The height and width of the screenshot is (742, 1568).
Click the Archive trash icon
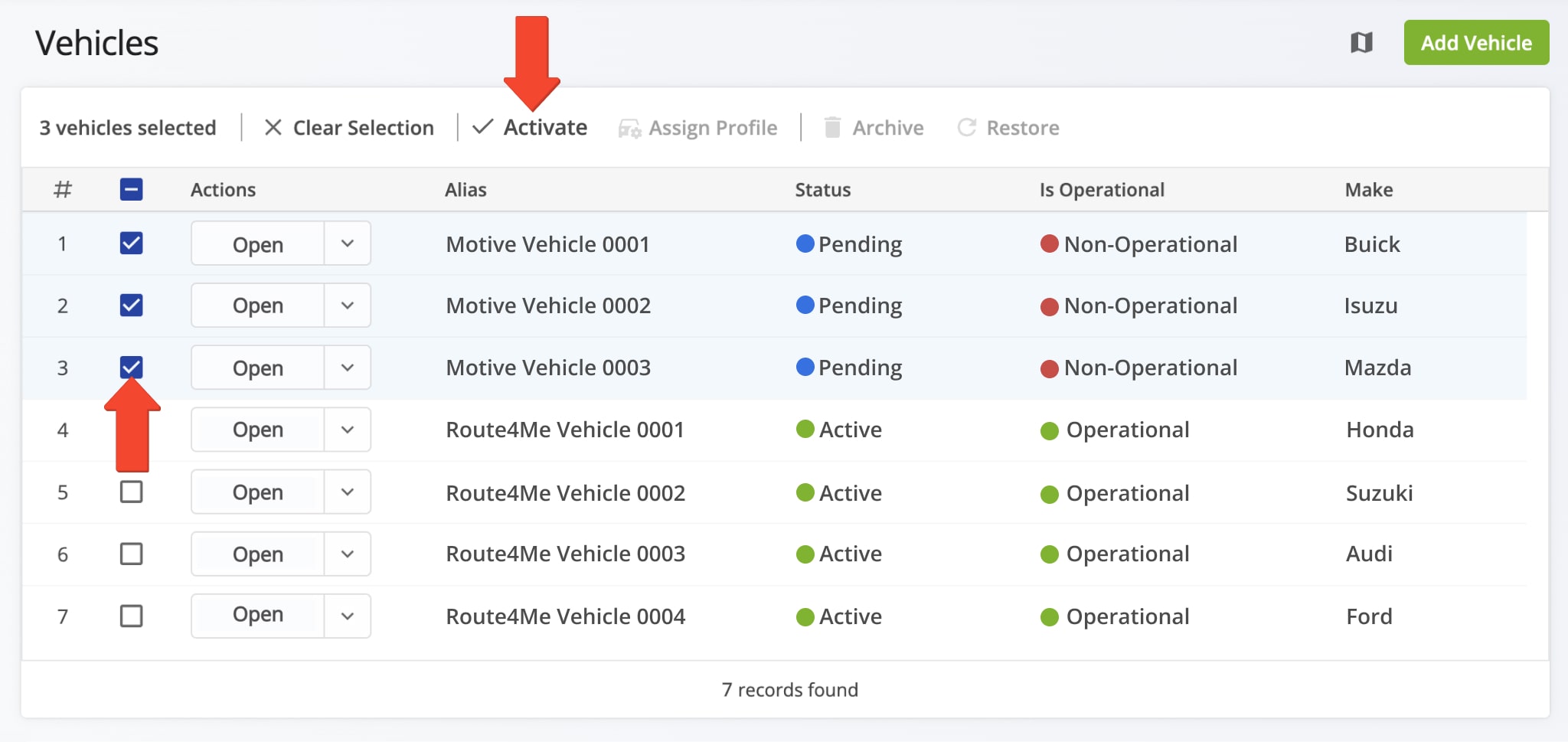[x=832, y=127]
